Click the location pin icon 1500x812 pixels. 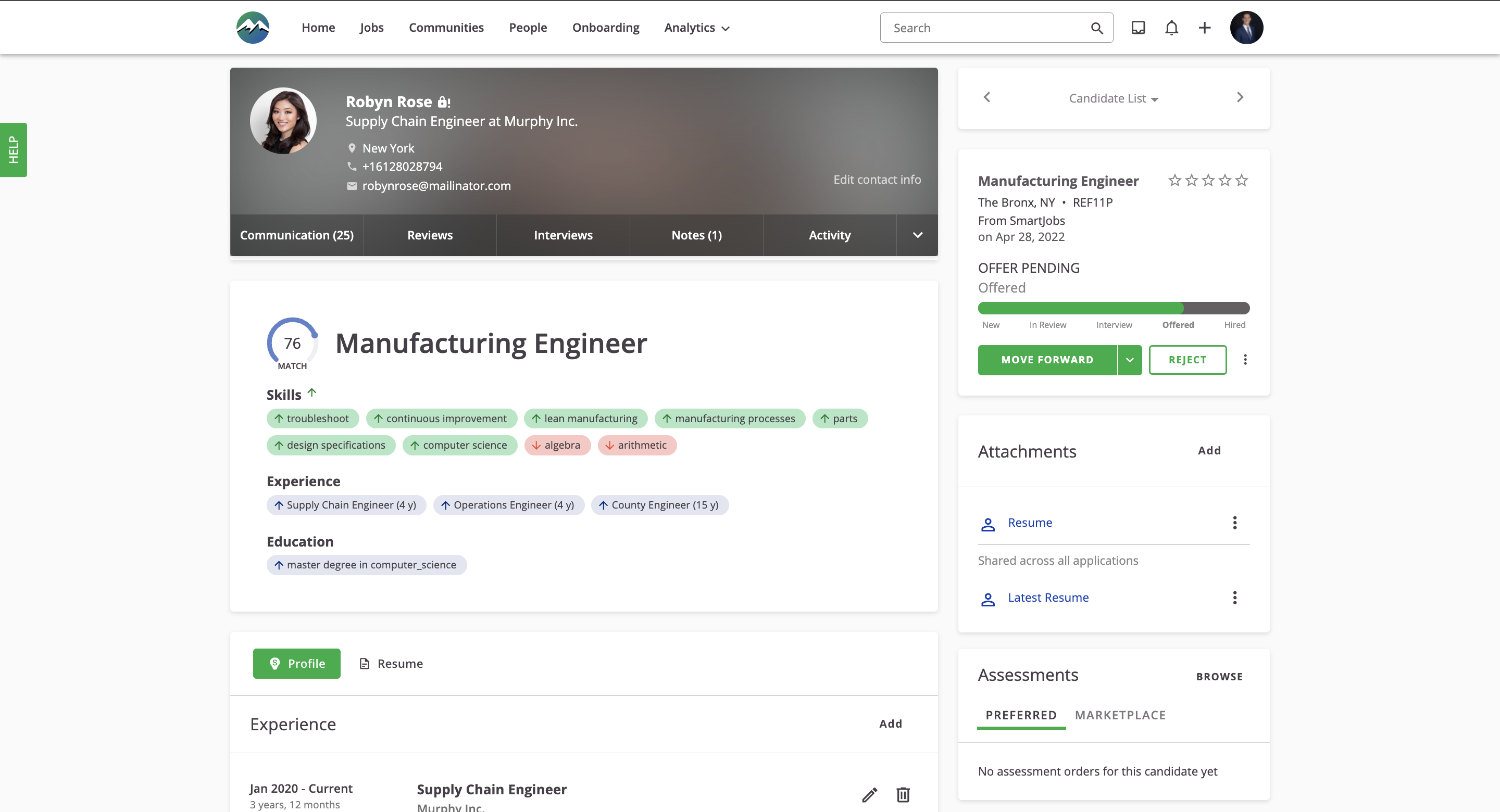tap(352, 148)
